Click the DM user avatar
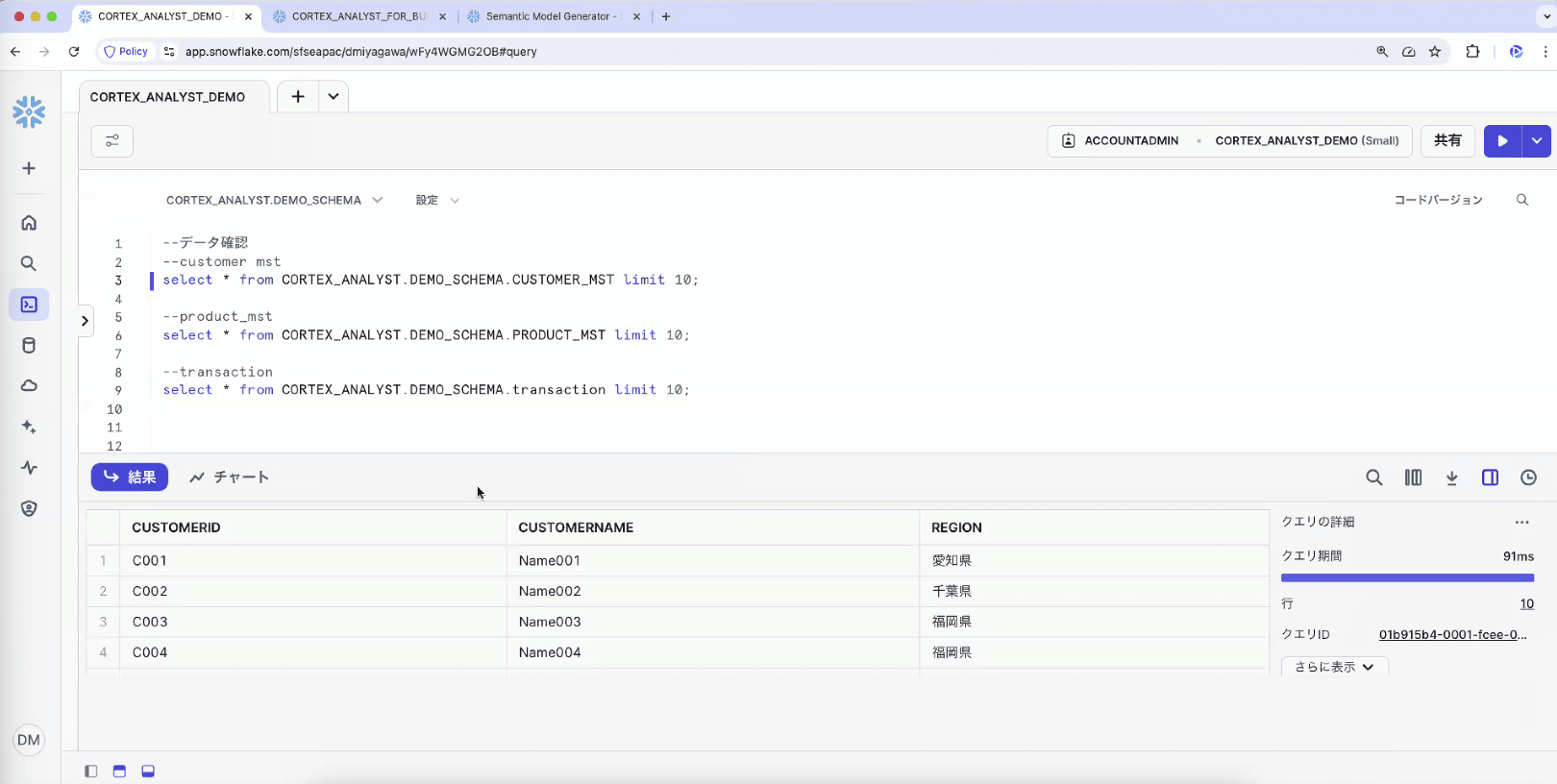This screenshot has height=784, width=1557. point(29,740)
